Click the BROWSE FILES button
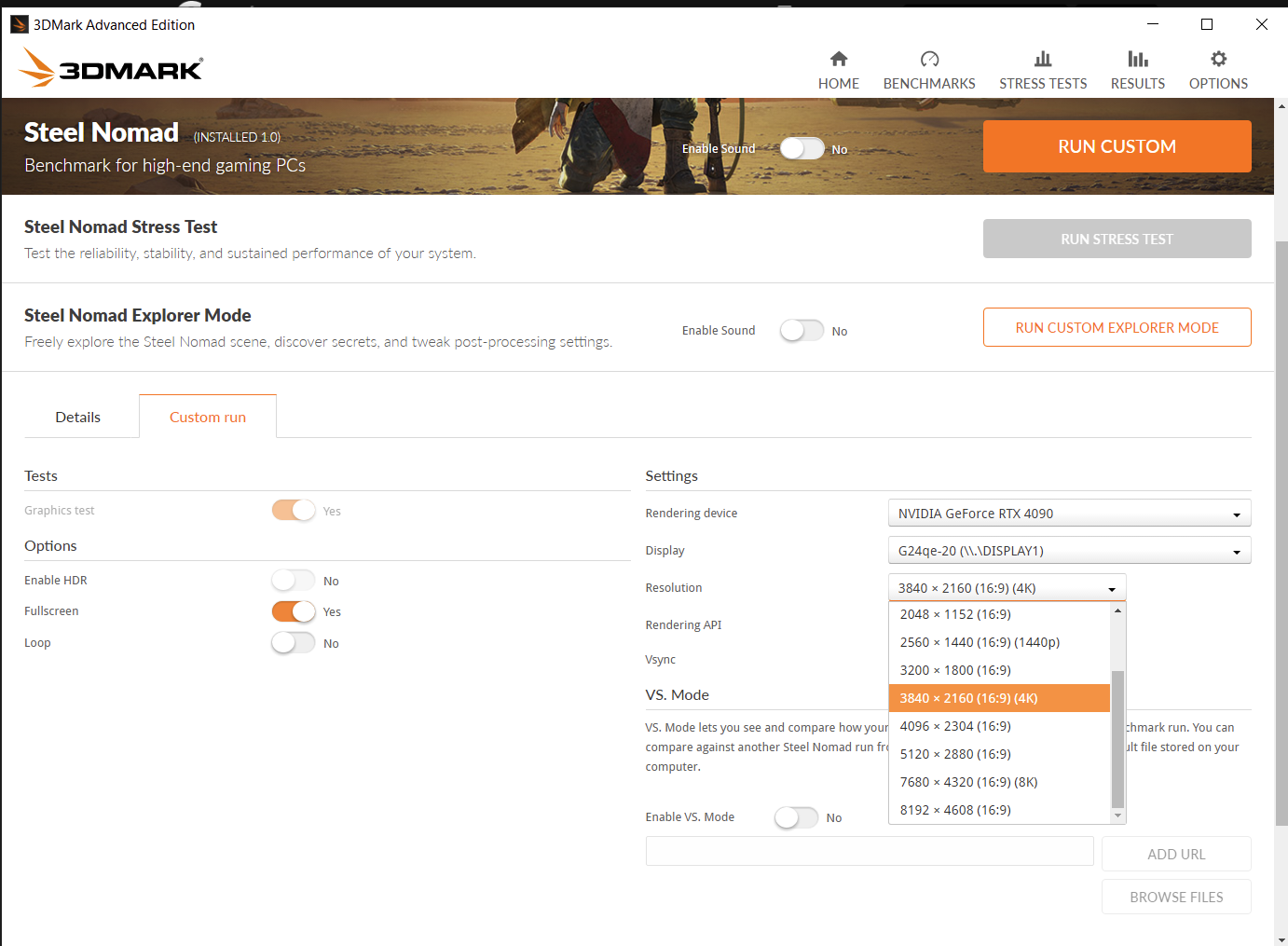The image size is (1288, 946). coord(1176,897)
